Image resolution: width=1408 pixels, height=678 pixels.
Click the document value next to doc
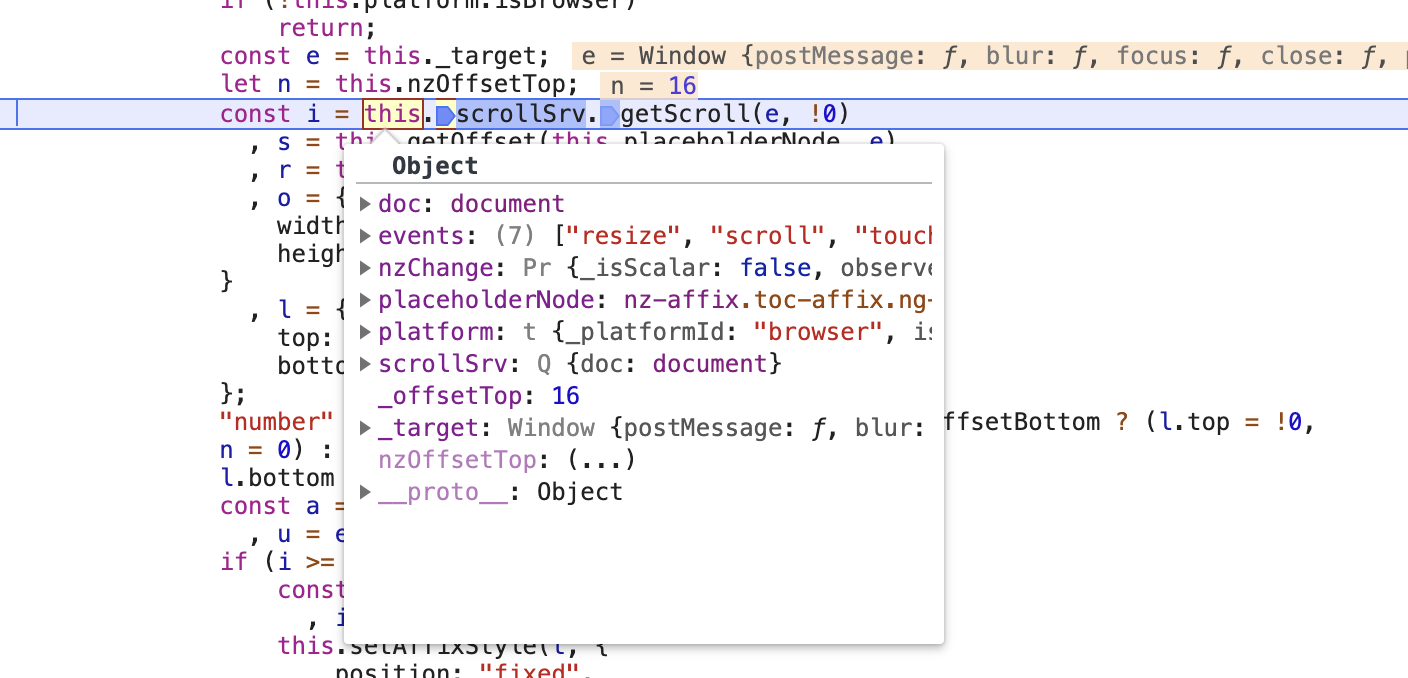point(506,203)
